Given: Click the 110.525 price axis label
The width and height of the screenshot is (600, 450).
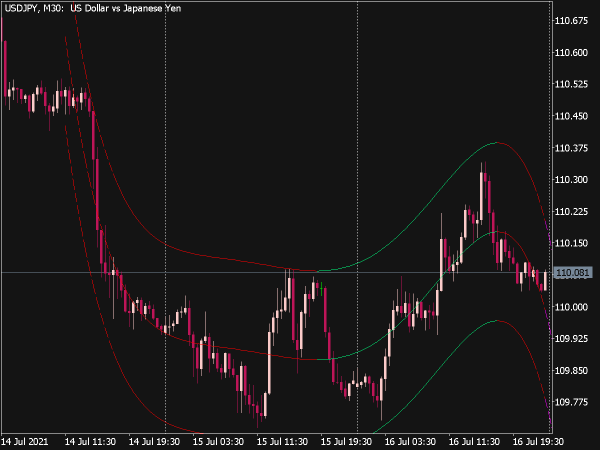Looking at the screenshot, I should 571,84.
